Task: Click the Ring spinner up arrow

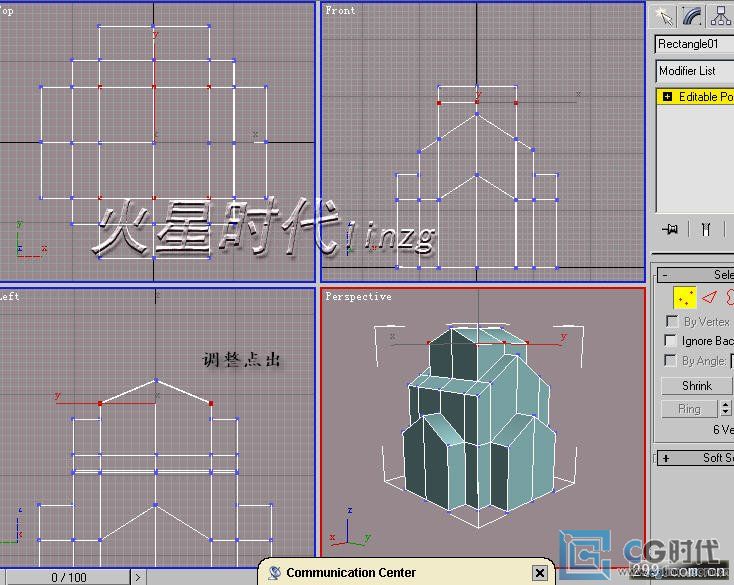Action: tap(725, 405)
